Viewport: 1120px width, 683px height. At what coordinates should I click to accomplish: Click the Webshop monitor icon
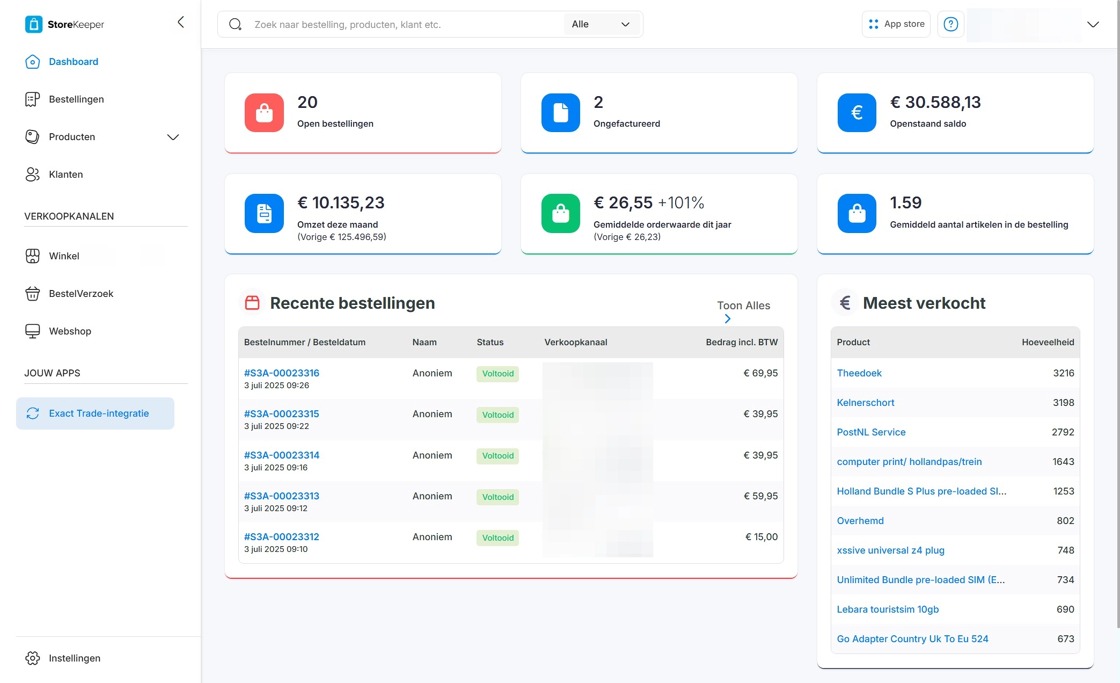coord(32,331)
